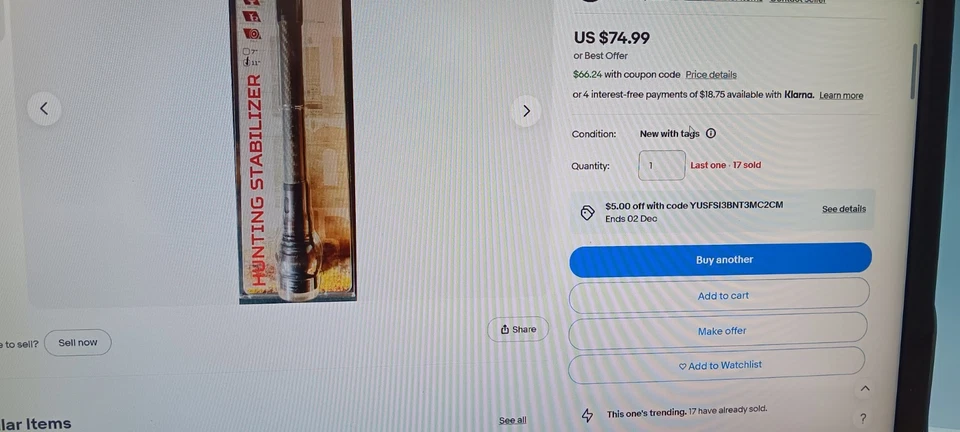Viewport: 960px width, 432px height.
Task: Click the page vertical scrollbar
Action: 914,70
